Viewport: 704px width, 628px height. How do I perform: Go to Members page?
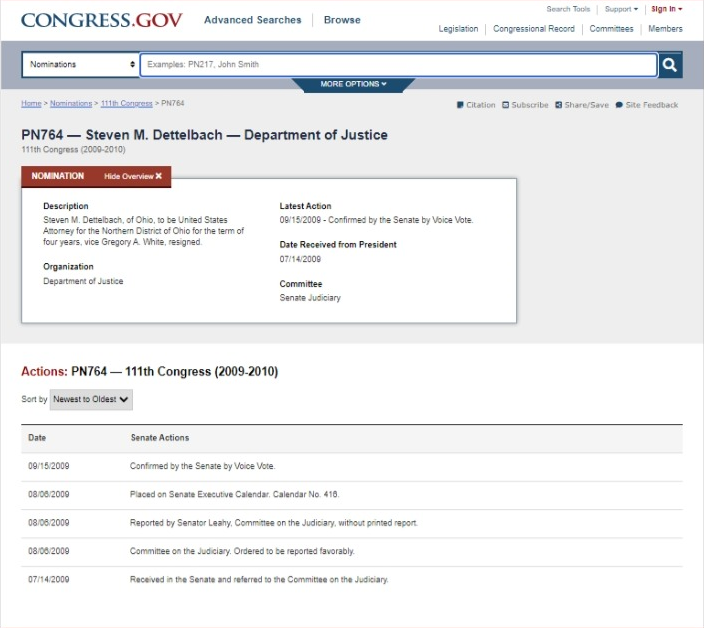click(665, 29)
